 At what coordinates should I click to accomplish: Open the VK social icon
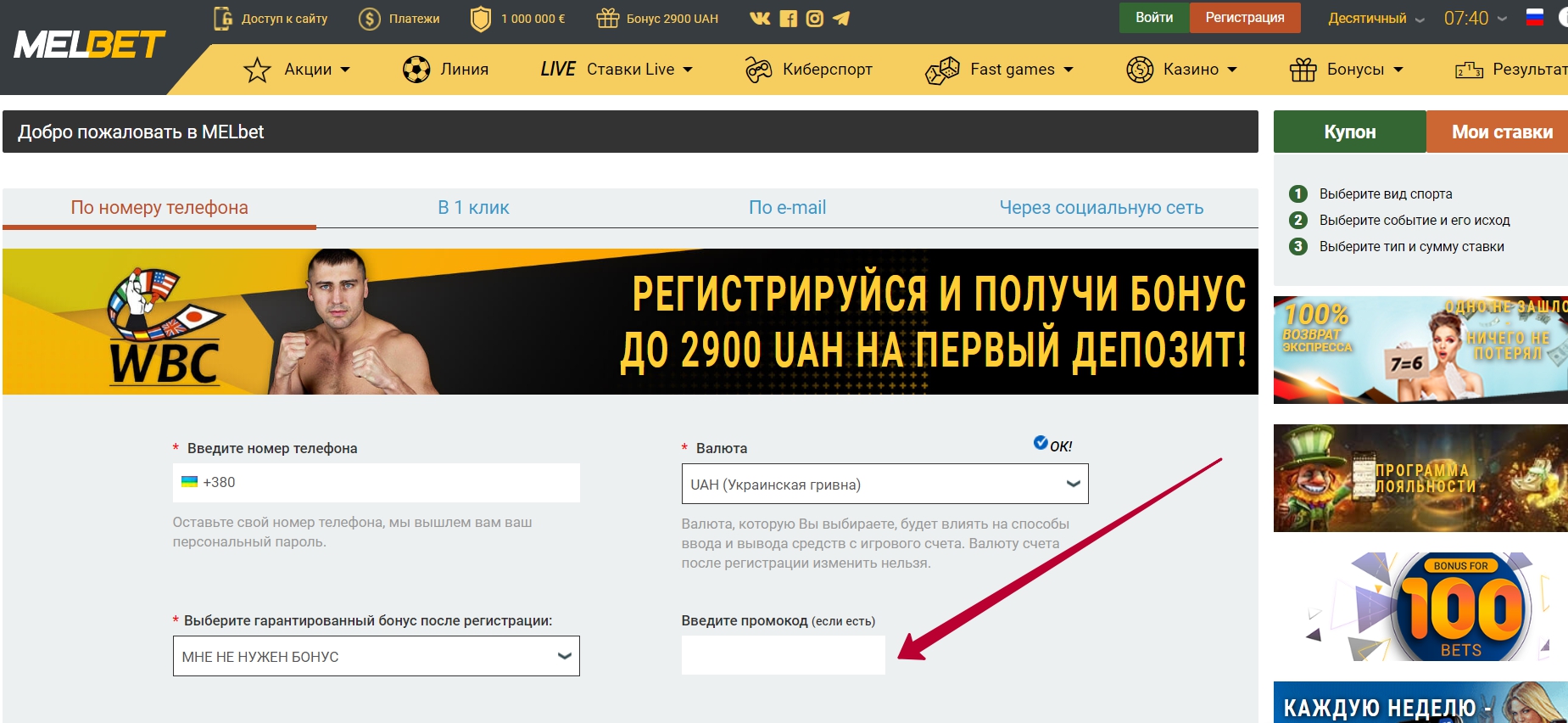point(760,18)
